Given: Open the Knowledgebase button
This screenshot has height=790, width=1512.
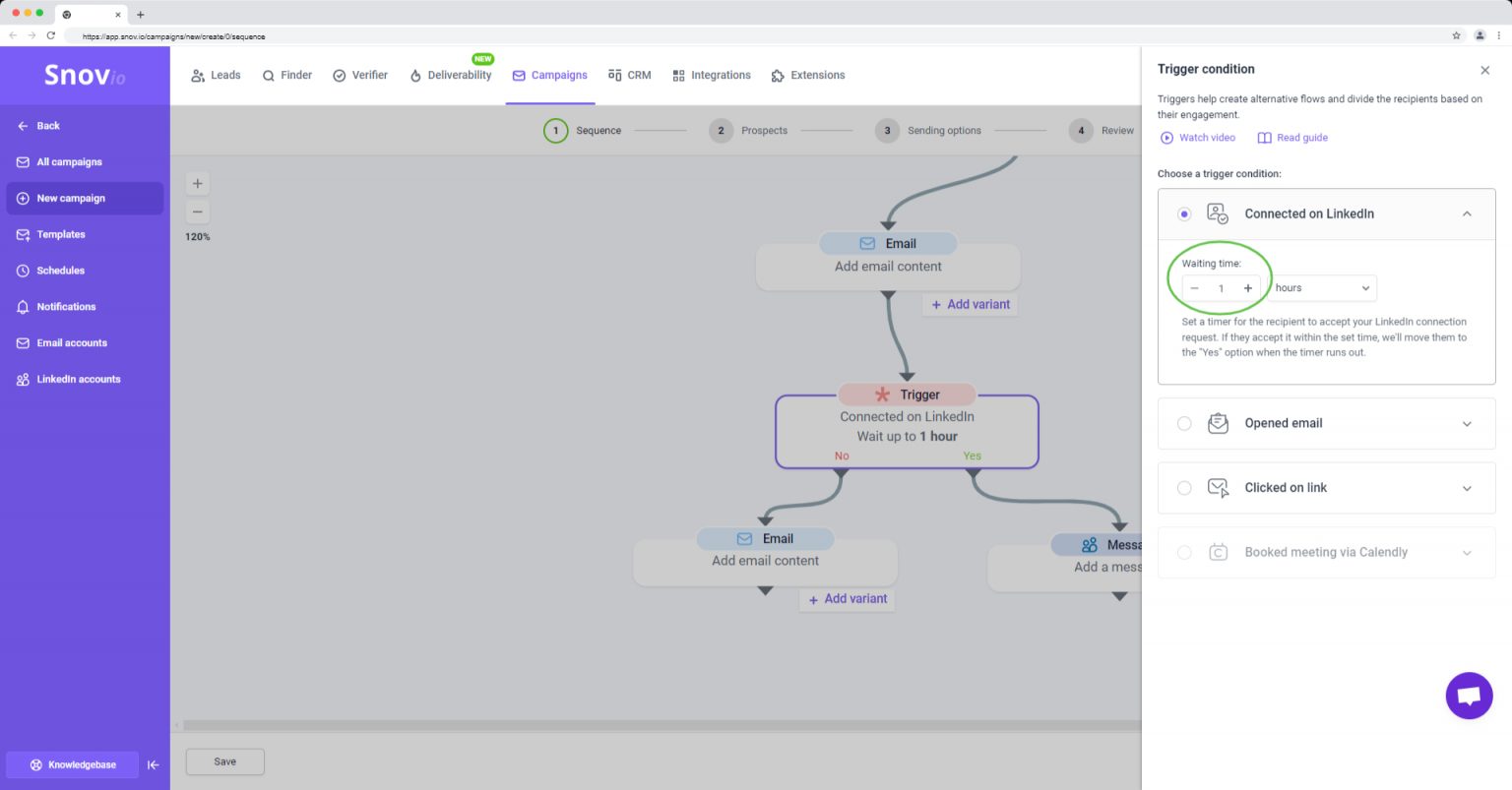Looking at the screenshot, I should 73,764.
